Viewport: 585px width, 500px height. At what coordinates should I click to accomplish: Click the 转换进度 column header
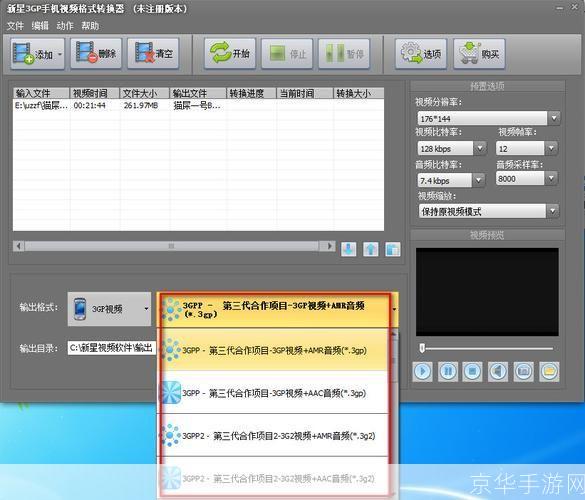(251, 93)
